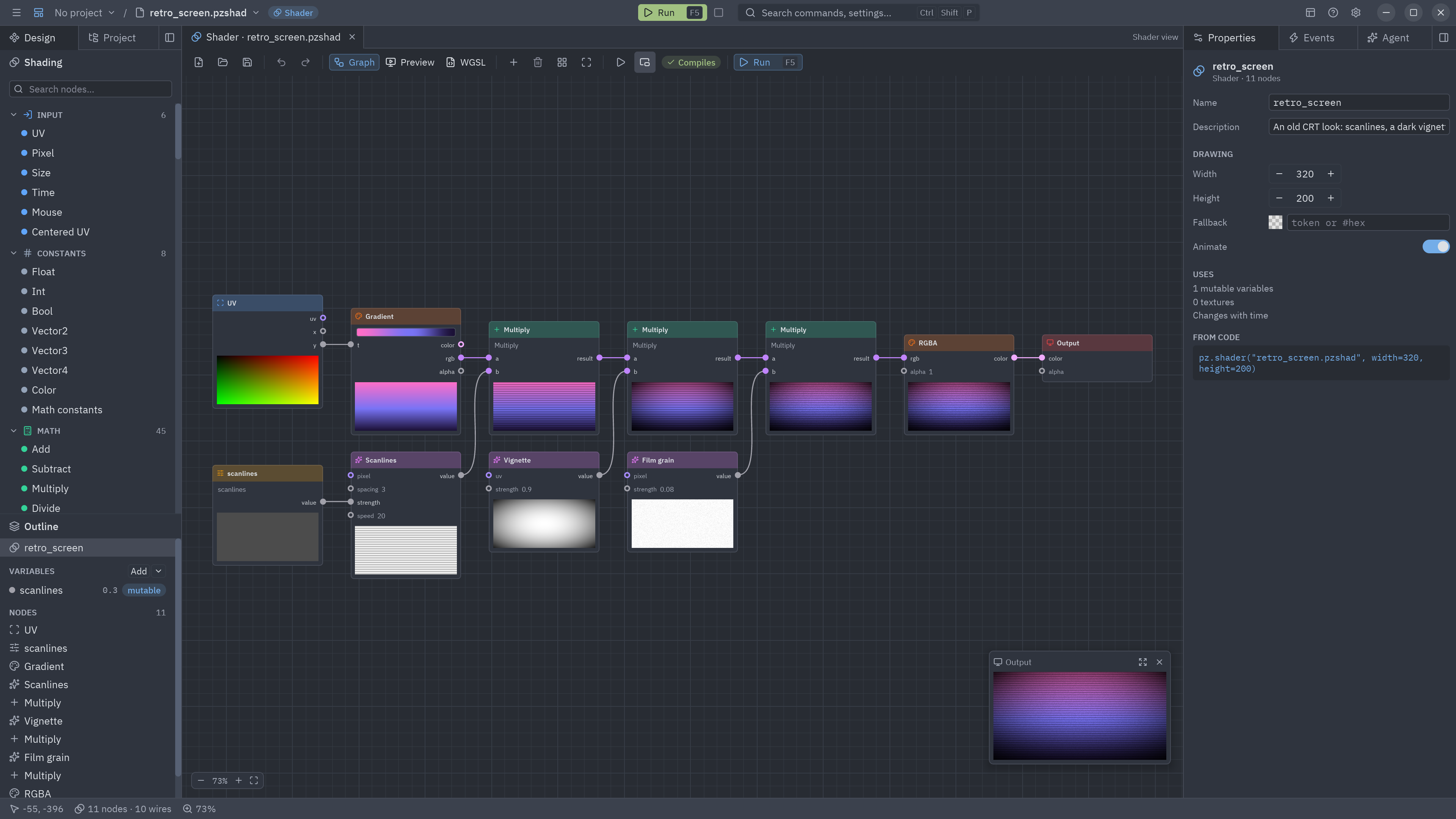Increase the Width value with plus

tap(1330, 174)
